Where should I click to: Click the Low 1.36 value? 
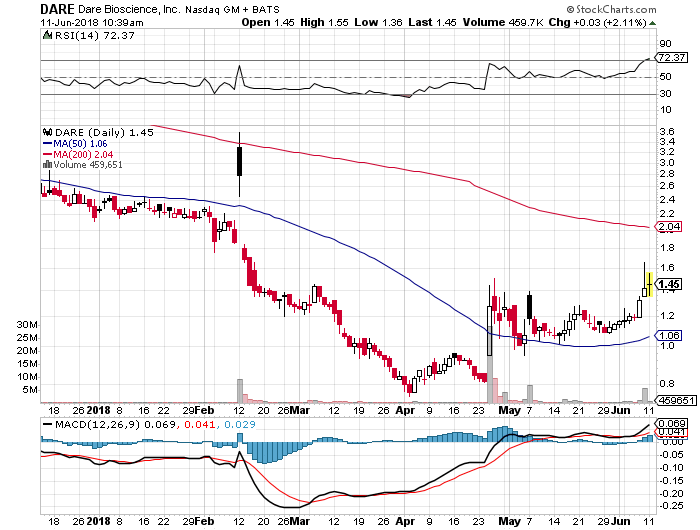[378, 22]
